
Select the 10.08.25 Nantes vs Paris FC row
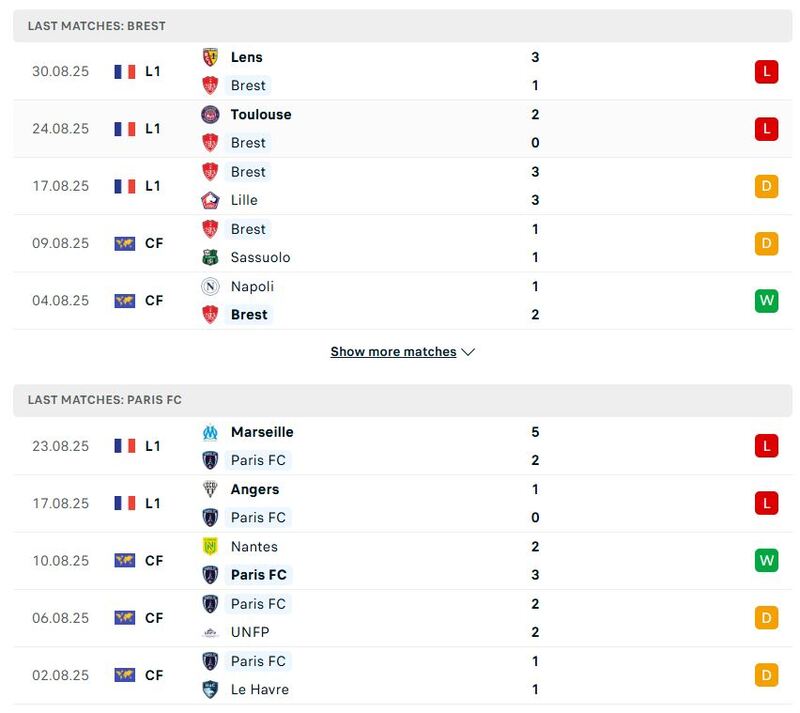(400, 561)
